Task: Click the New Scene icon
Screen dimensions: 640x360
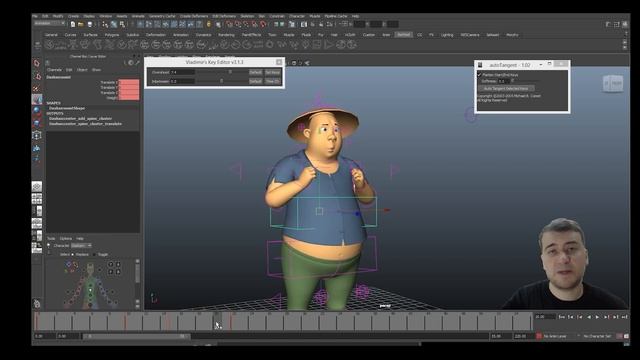Action: (73, 24)
